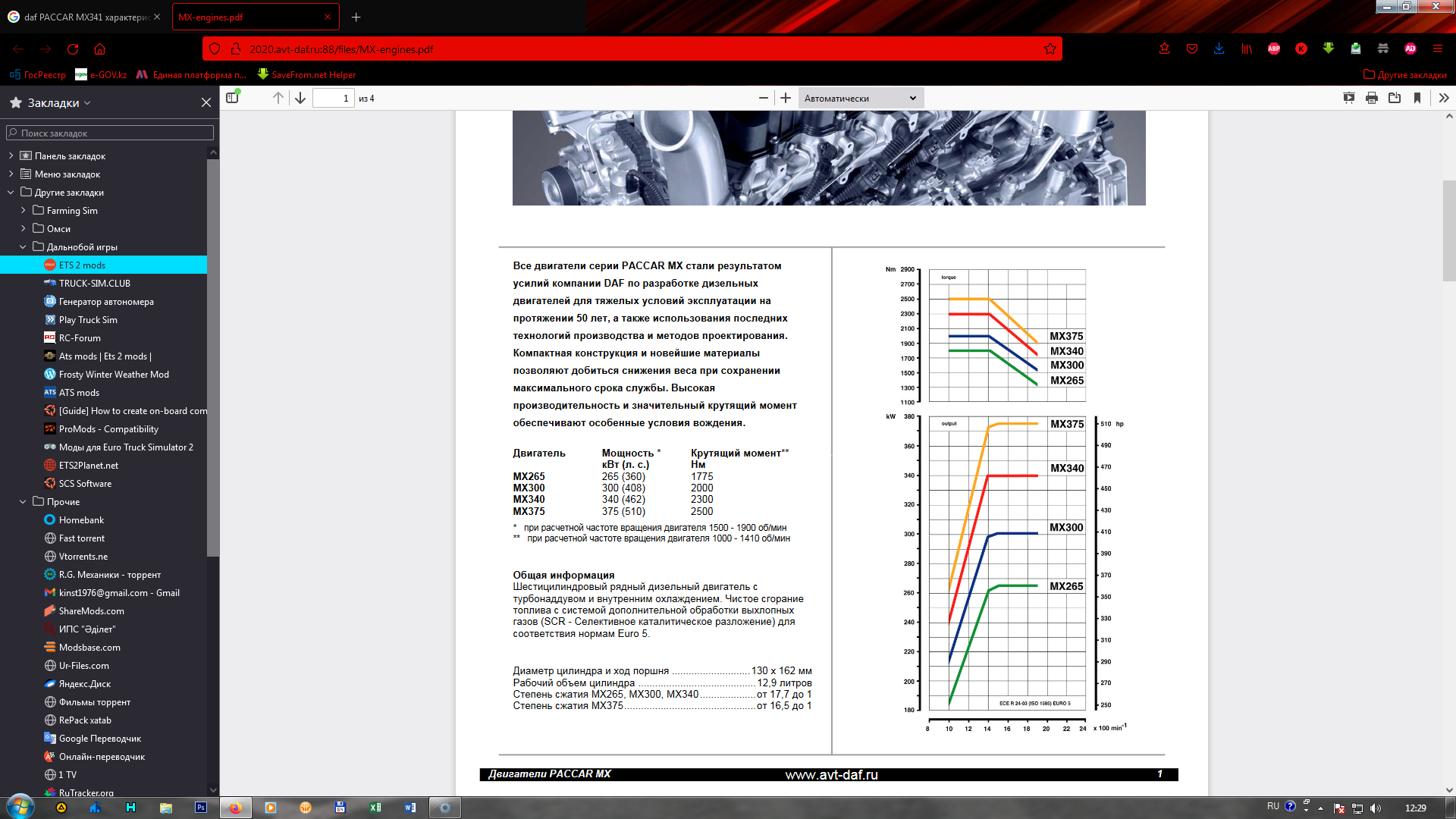1456x819 pixels.
Task: Open the e-GOV.kz bookmark
Action: click(101, 74)
